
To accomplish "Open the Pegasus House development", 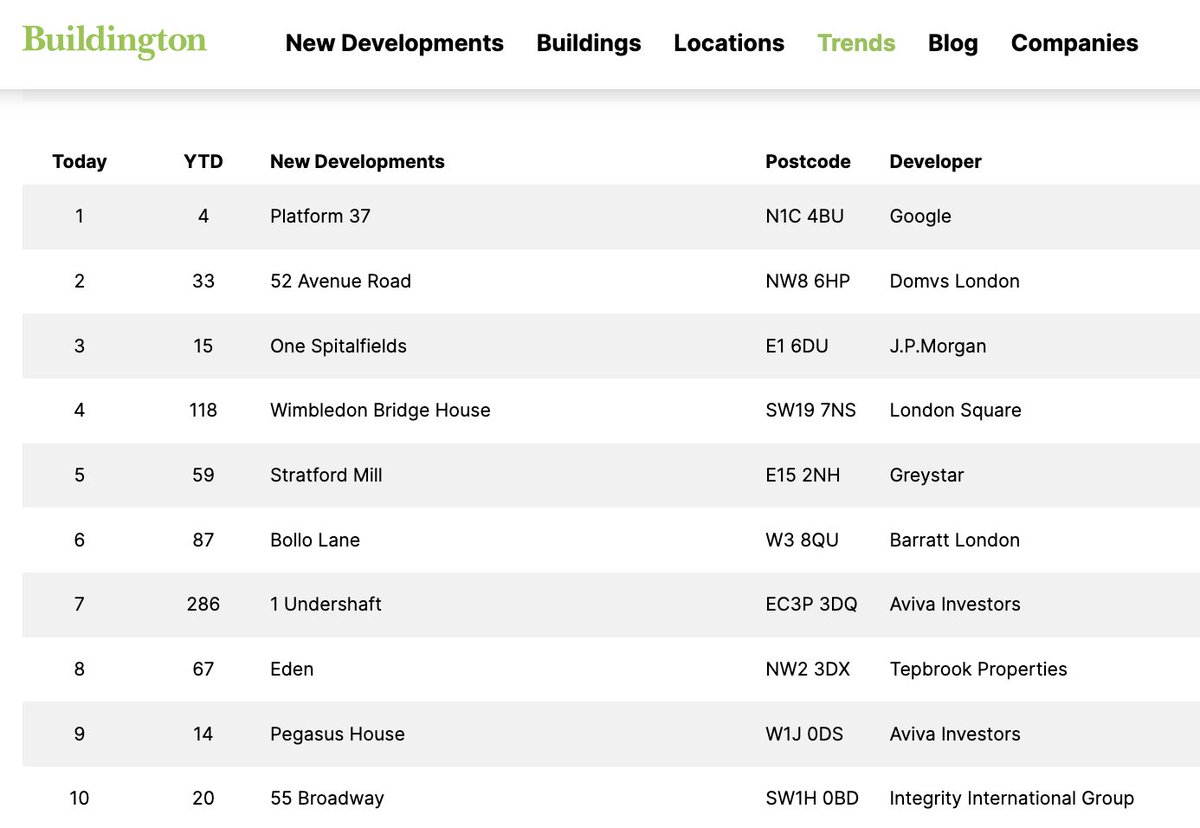I will point(337,734).
